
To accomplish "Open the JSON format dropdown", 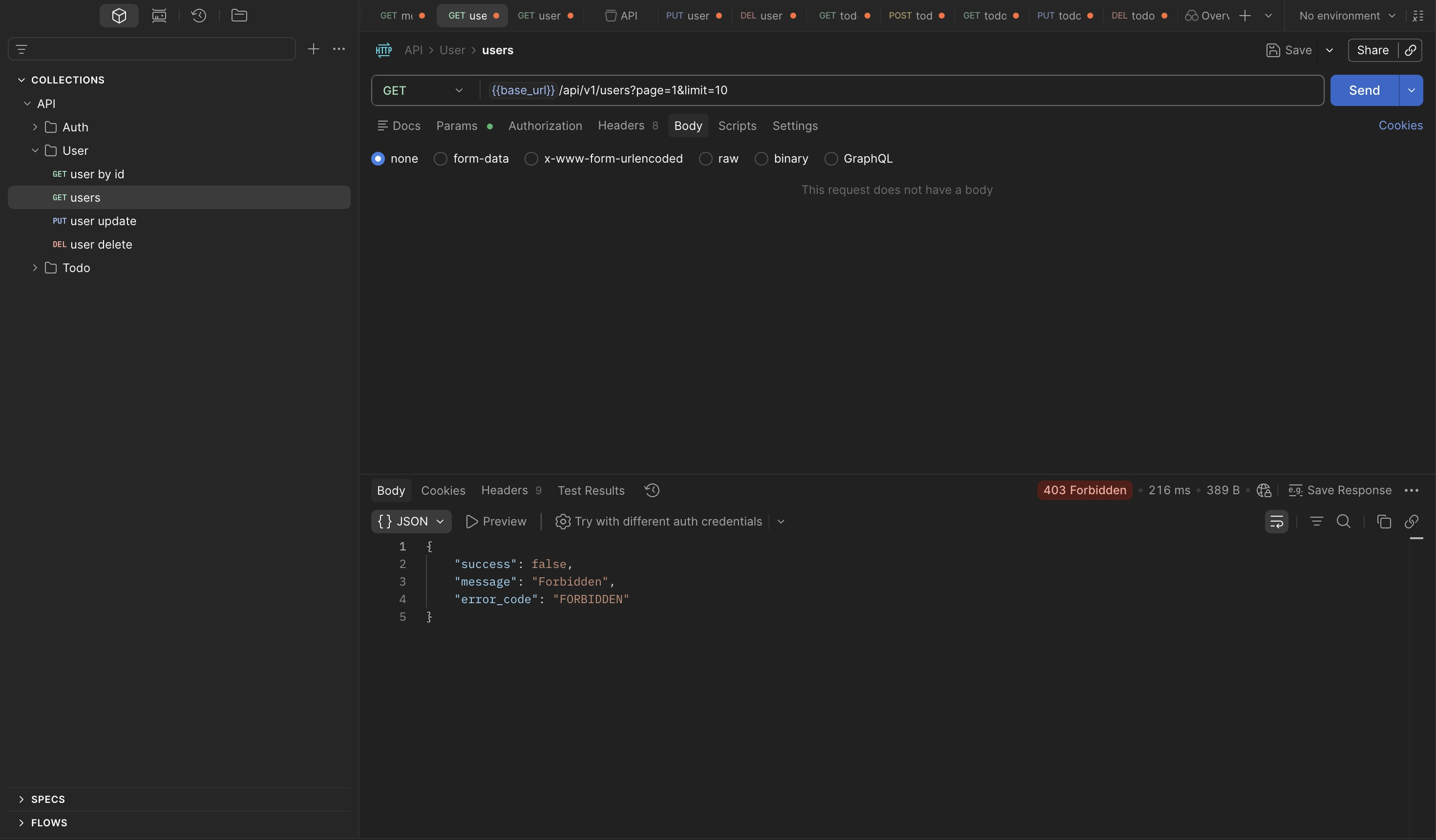I will click(x=411, y=522).
